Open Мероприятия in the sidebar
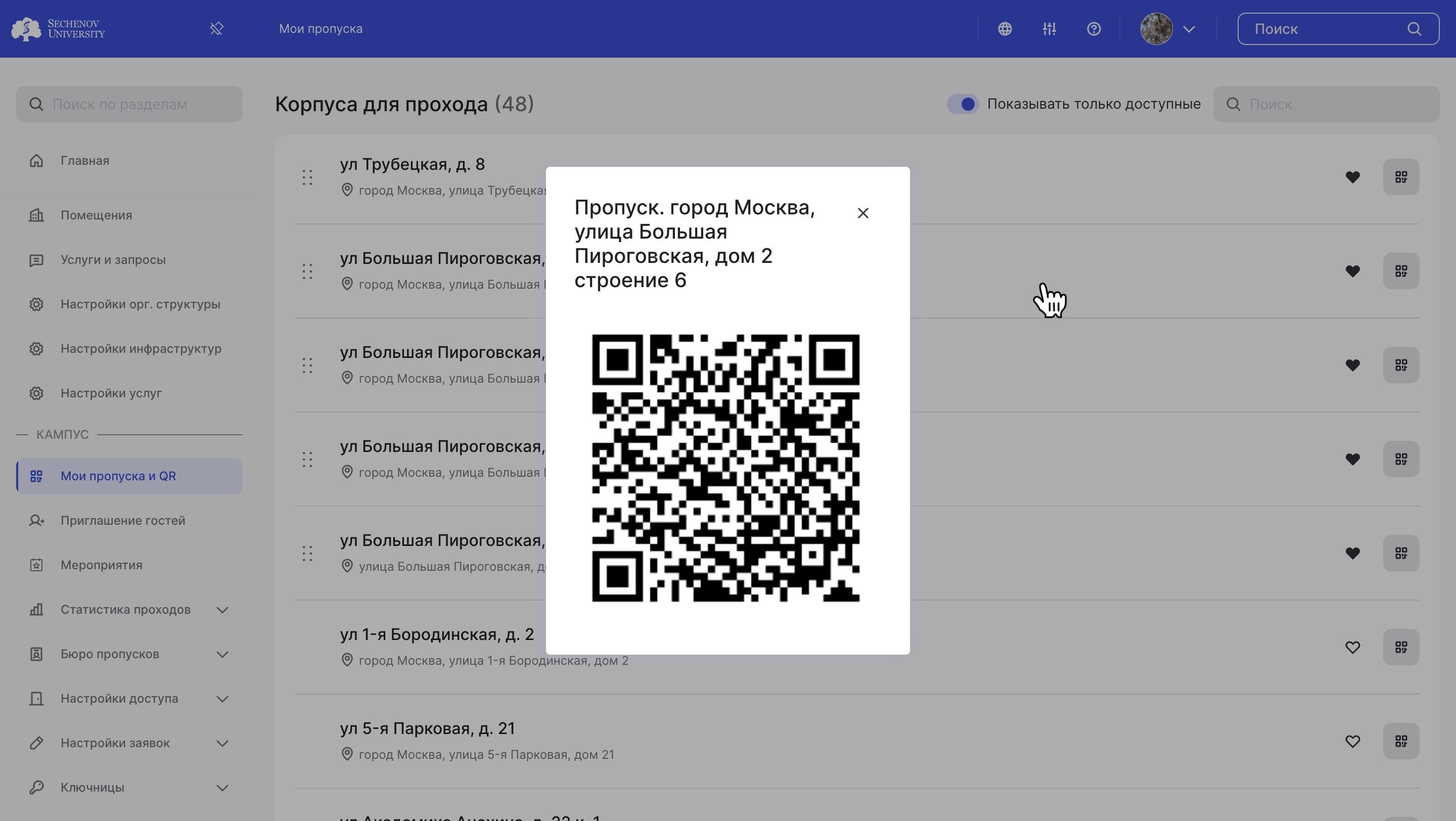 tap(129, 565)
